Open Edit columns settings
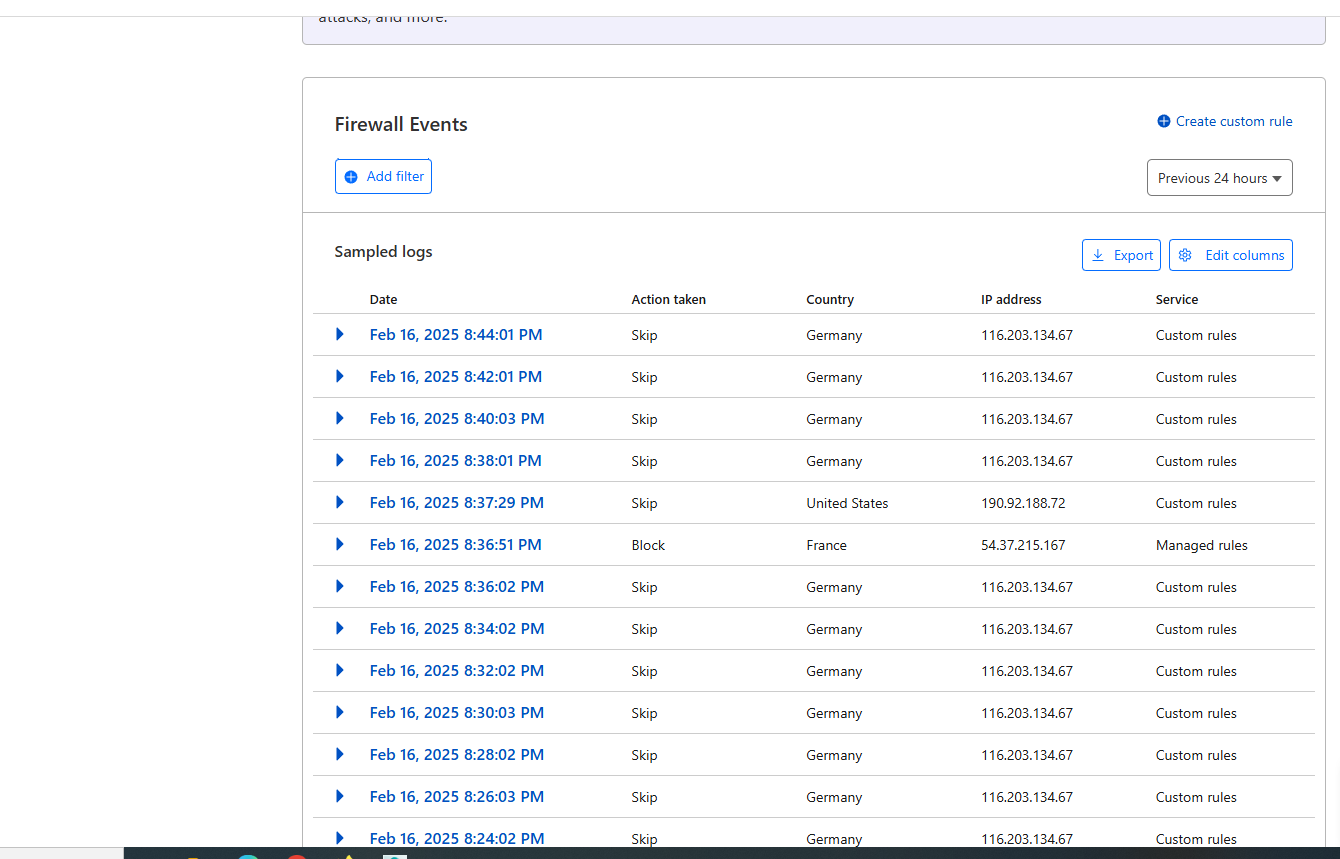Image resolution: width=1340 pixels, height=859 pixels. (x=1230, y=255)
